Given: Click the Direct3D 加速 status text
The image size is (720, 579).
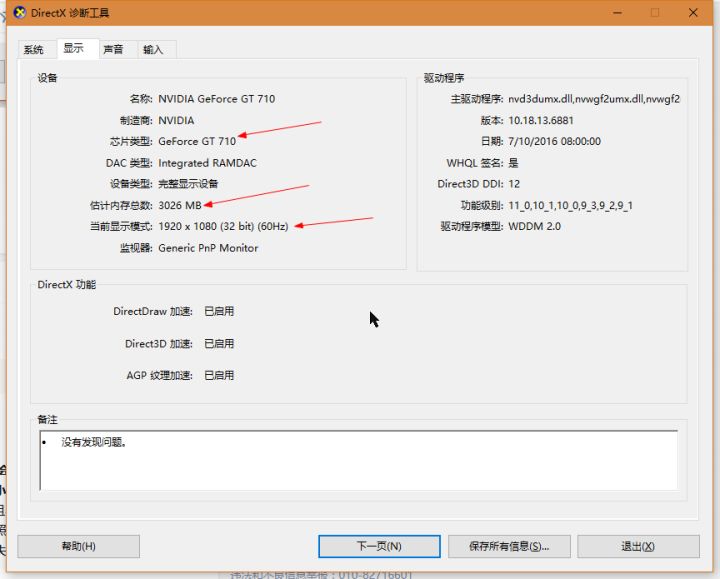Looking at the screenshot, I should tap(219, 344).
